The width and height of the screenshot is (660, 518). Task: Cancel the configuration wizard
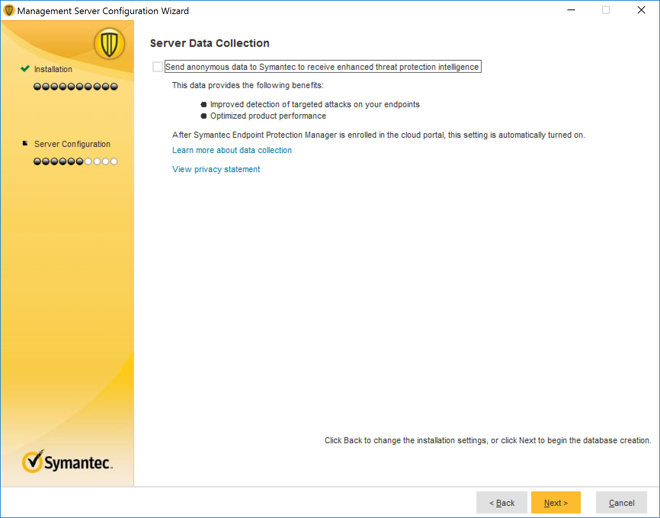[621, 502]
